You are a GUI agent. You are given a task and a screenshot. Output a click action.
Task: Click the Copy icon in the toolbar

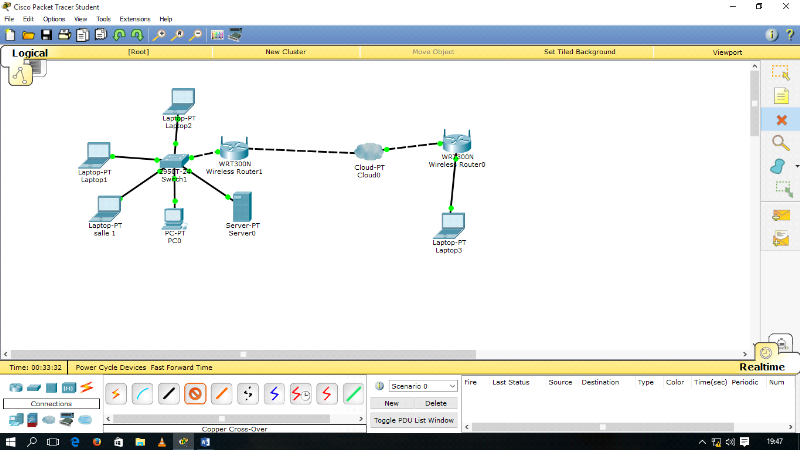click(83, 35)
